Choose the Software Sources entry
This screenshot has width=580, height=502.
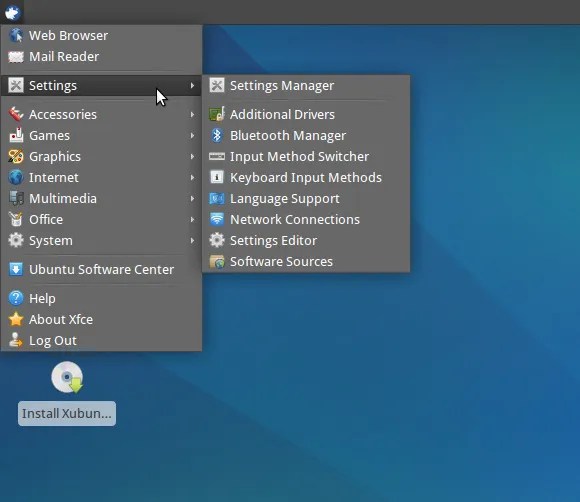click(x=306, y=262)
